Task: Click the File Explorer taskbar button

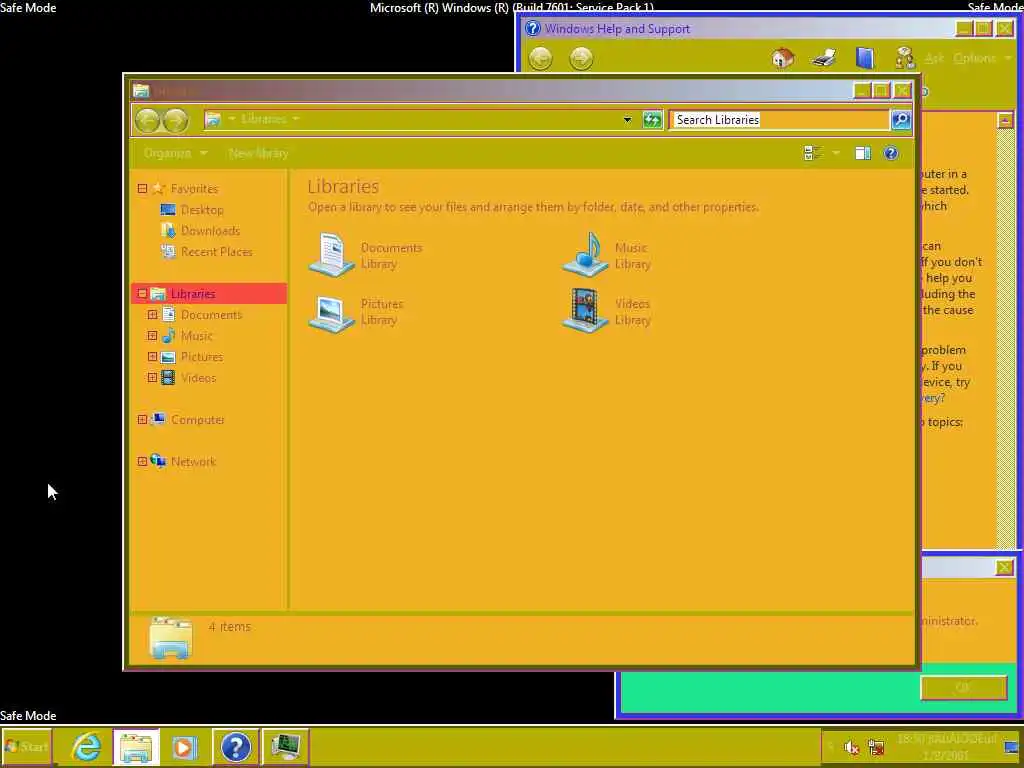Action: [x=135, y=746]
